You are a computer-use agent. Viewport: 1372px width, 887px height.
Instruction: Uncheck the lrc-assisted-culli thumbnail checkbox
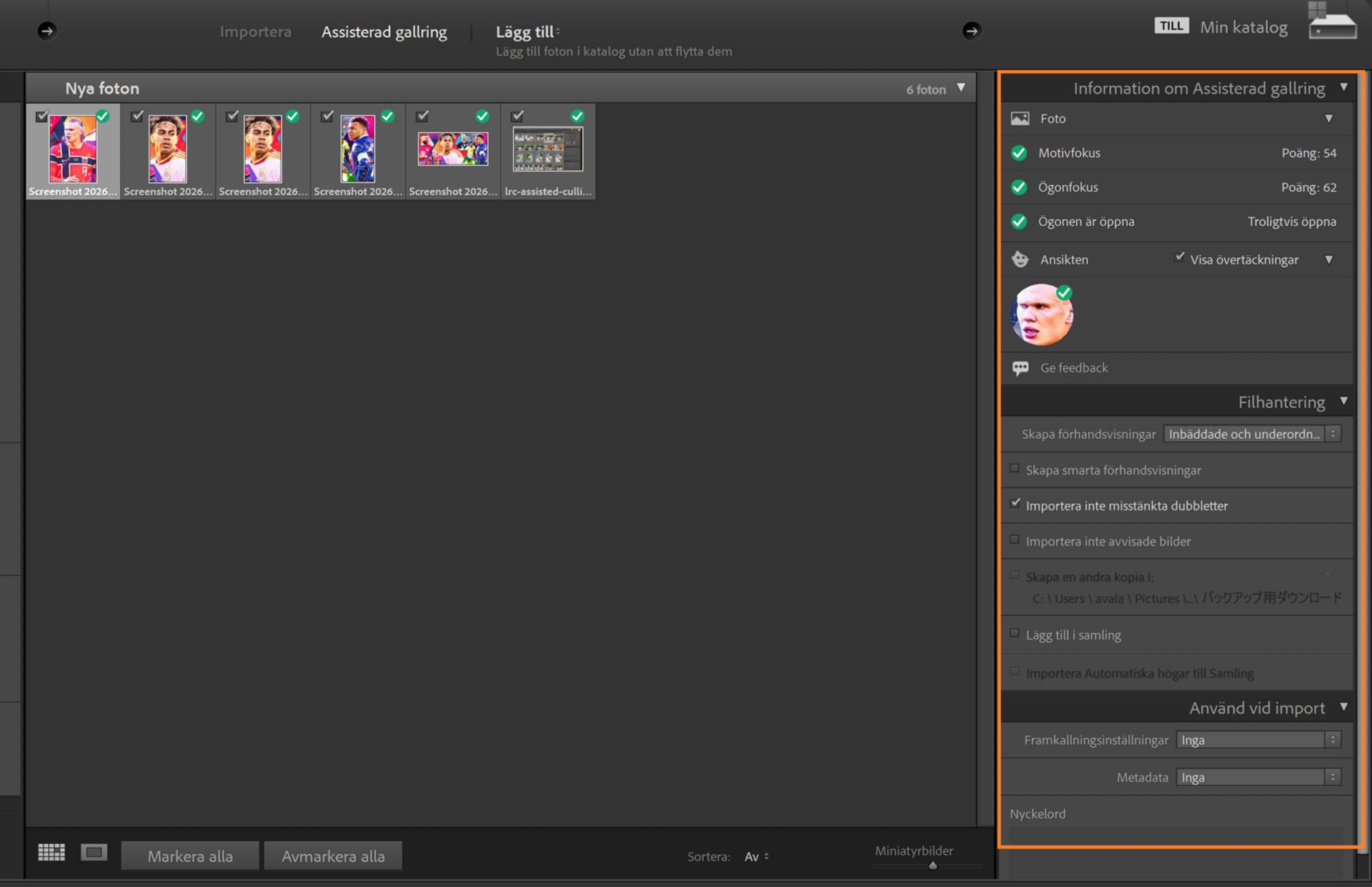517,116
